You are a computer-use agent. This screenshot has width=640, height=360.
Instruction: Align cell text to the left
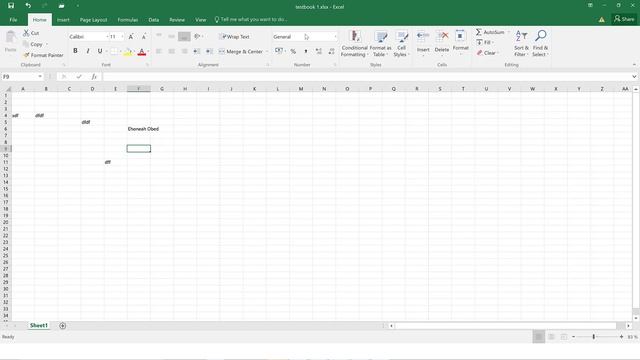point(159,51)
